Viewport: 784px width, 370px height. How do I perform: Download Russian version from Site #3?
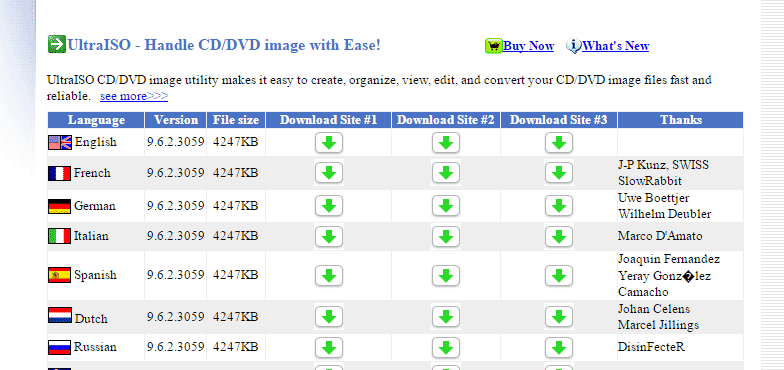click(558, 348)
